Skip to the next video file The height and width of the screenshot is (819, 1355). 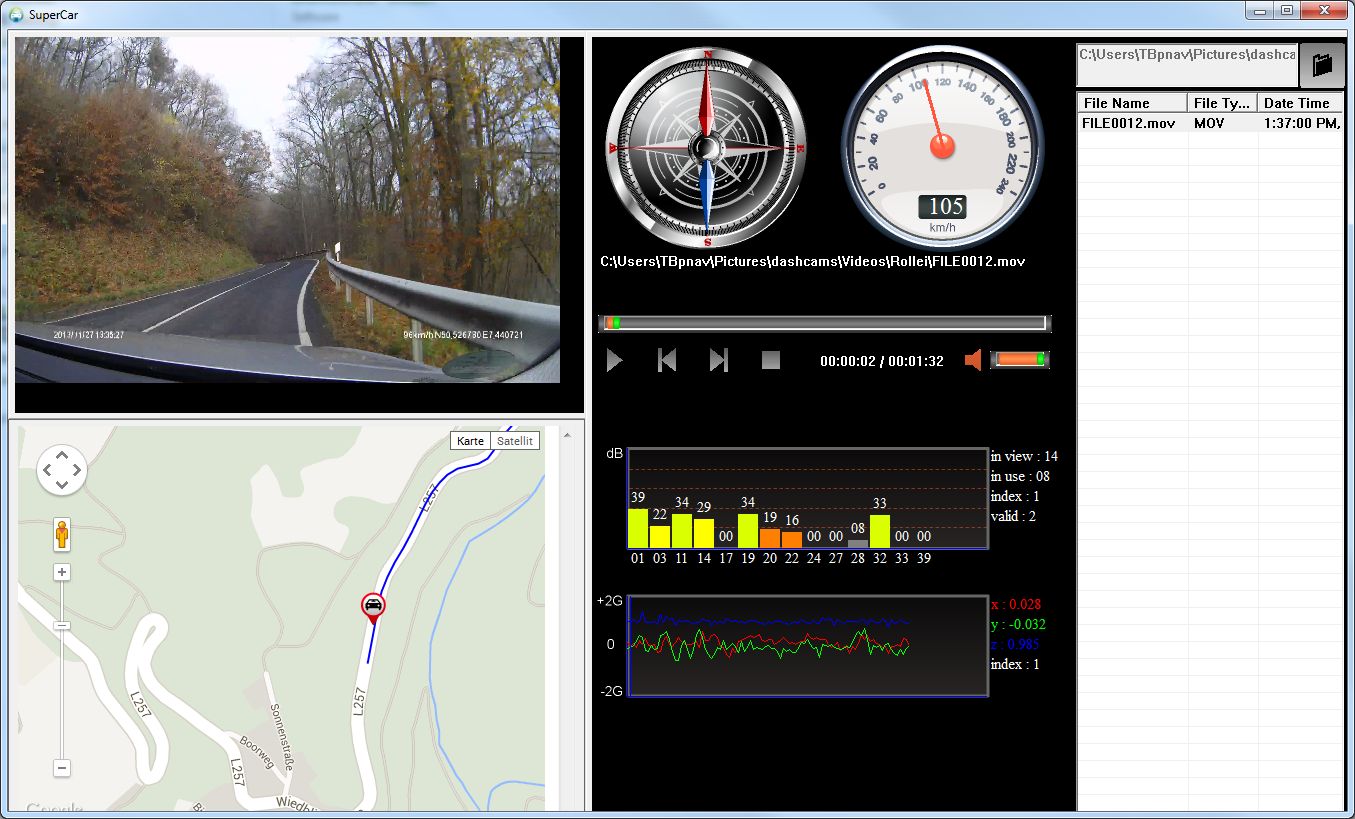718,360
